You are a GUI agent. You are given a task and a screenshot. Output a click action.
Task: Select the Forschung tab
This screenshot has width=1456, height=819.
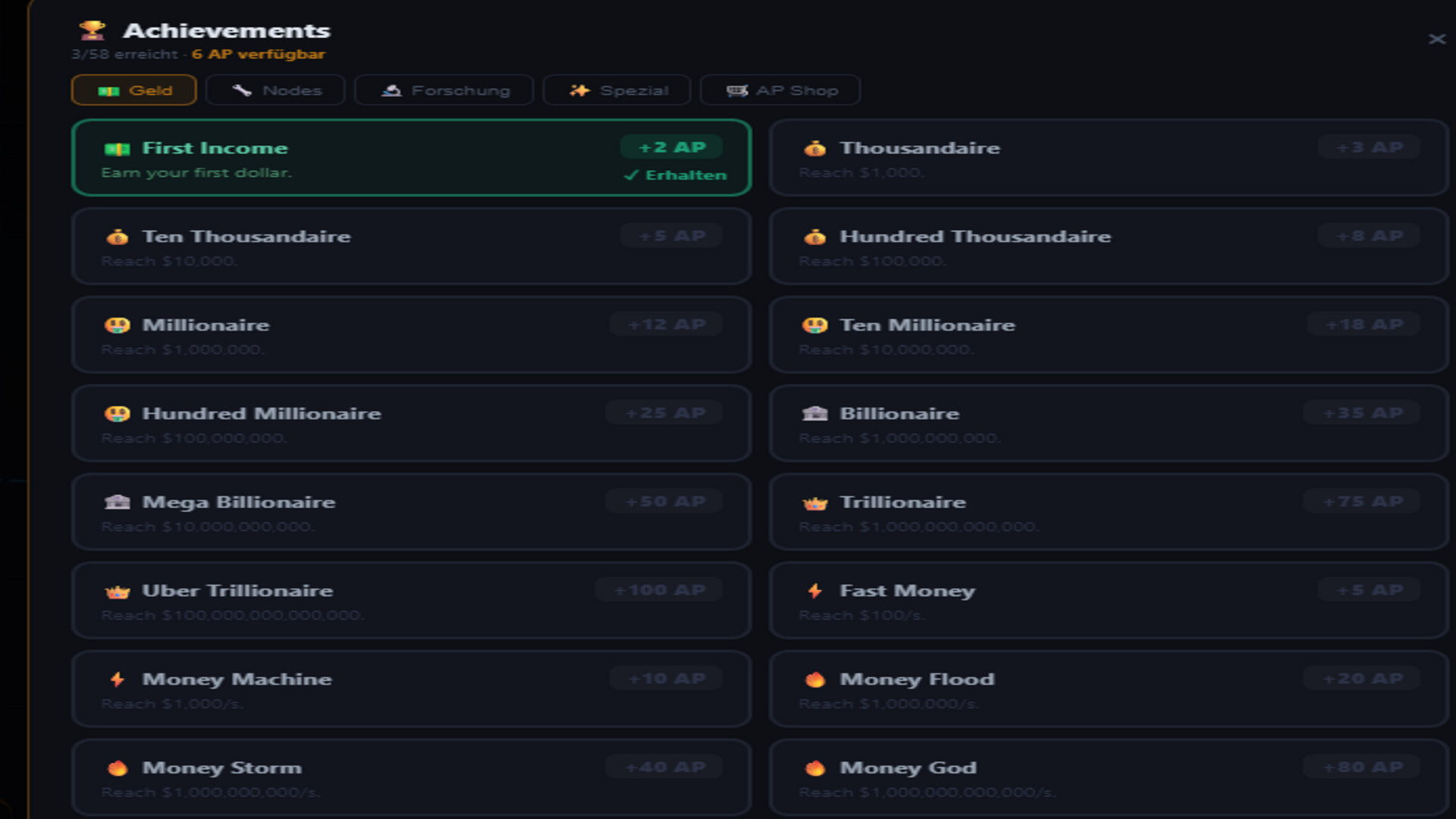pyautogui.click(x=444, y=90)
